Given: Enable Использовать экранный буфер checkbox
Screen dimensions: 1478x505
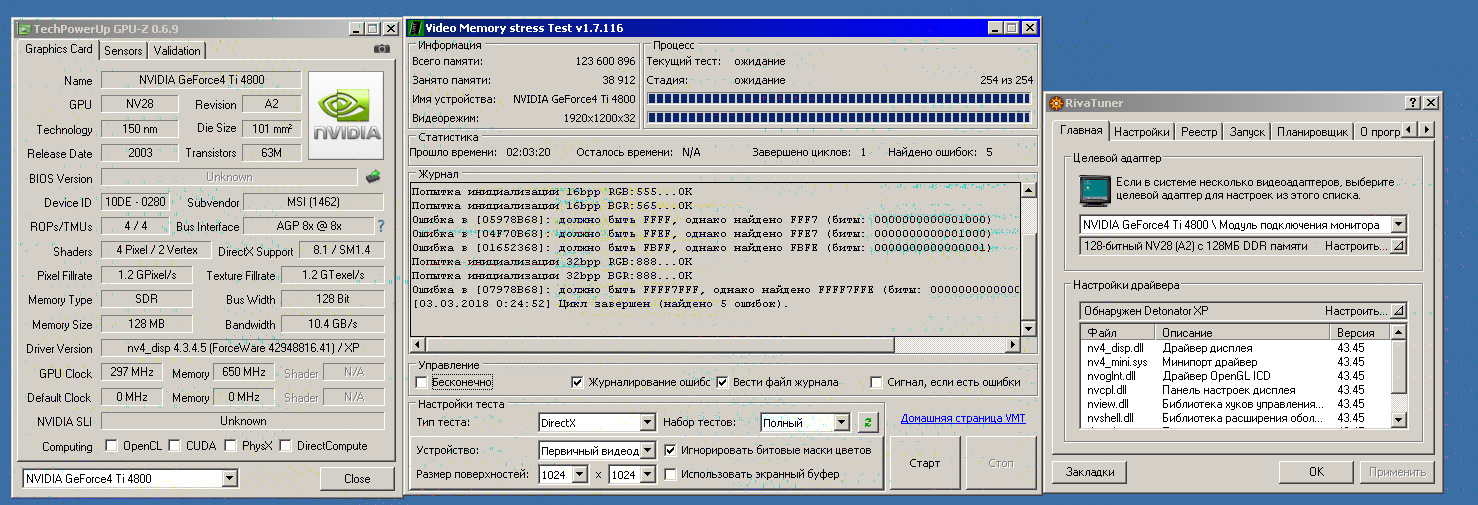Looking at the screenshot, I should 670,474.
